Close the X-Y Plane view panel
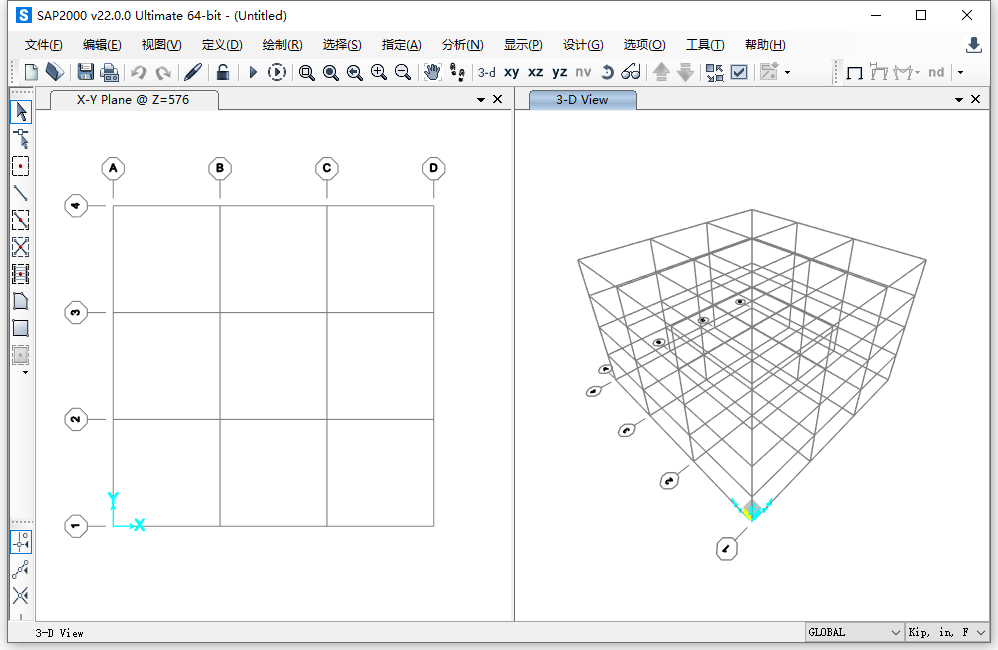This screenshot has width=998, height=650. pos(498,100)
